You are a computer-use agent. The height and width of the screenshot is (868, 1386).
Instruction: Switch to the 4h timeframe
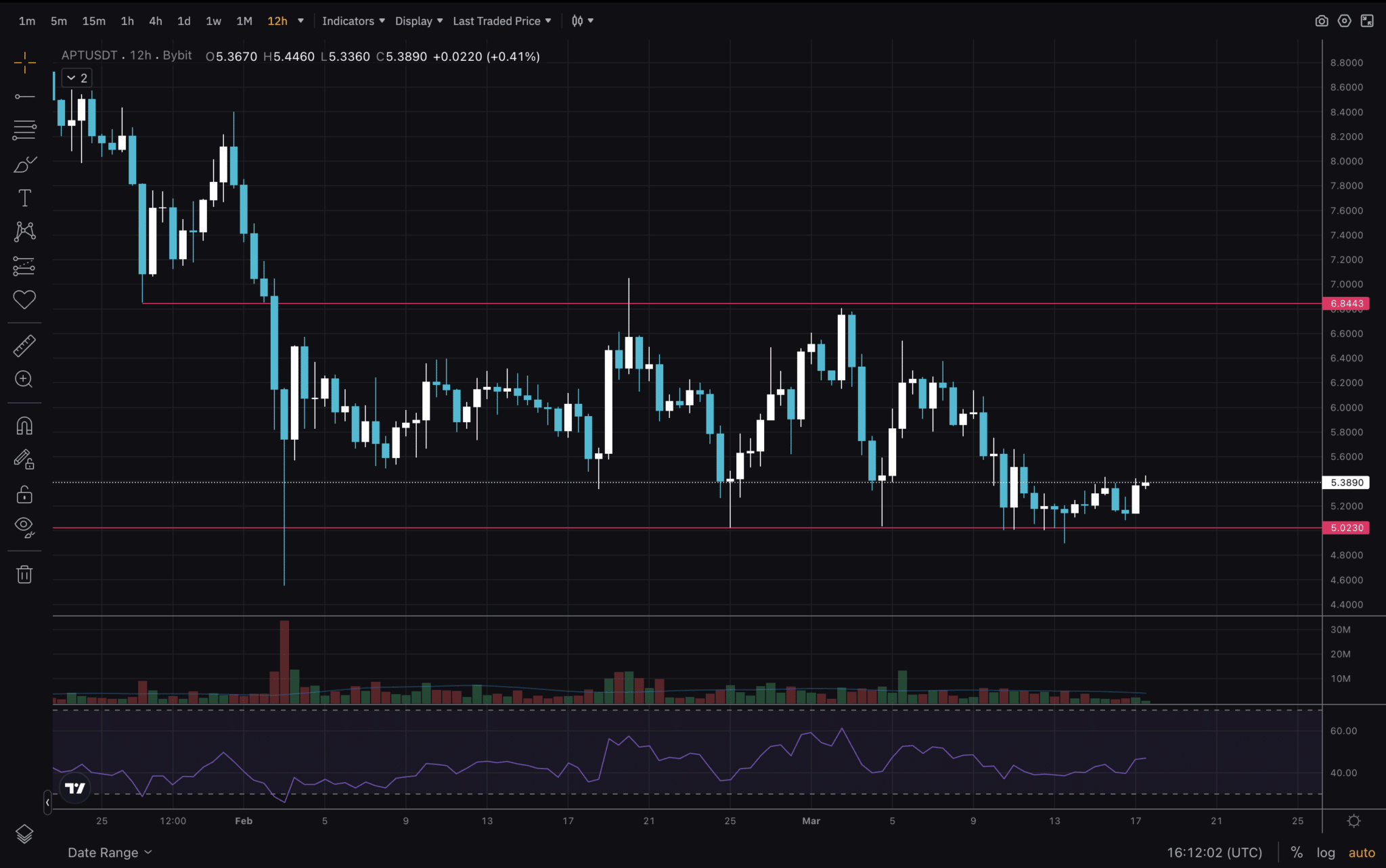[156, 21]
